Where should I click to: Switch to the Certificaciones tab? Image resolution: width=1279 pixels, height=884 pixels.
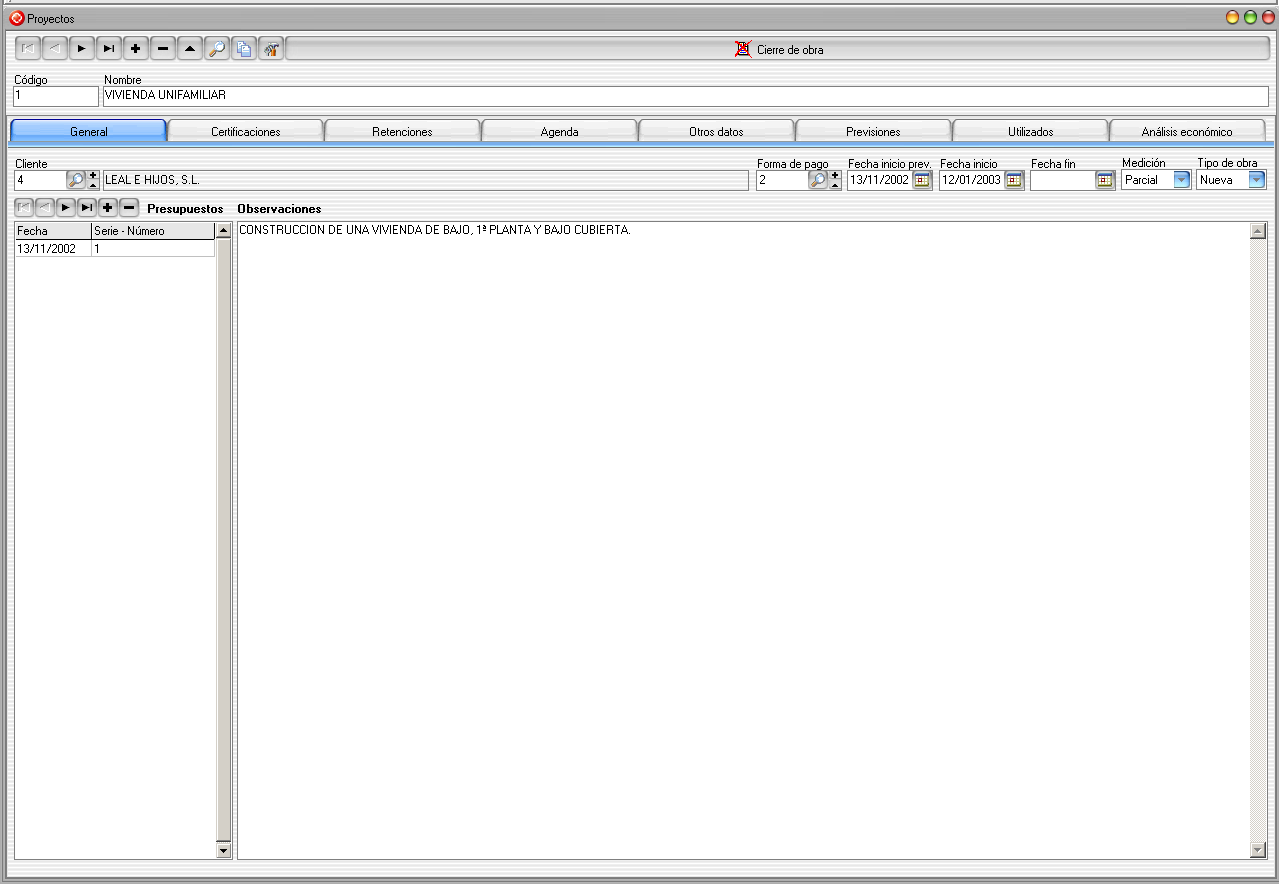[x=246, y=131]
